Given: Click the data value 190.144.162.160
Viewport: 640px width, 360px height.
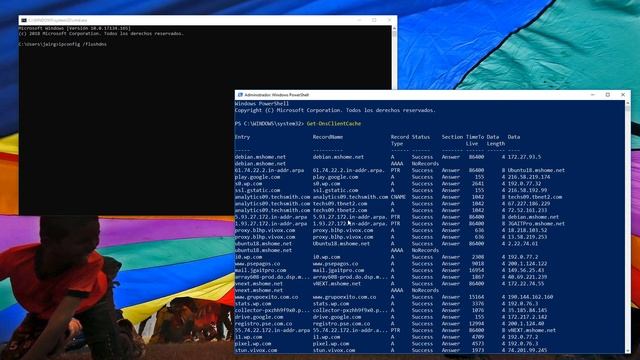Looking at the screenshot, I should tap(531, 297).
